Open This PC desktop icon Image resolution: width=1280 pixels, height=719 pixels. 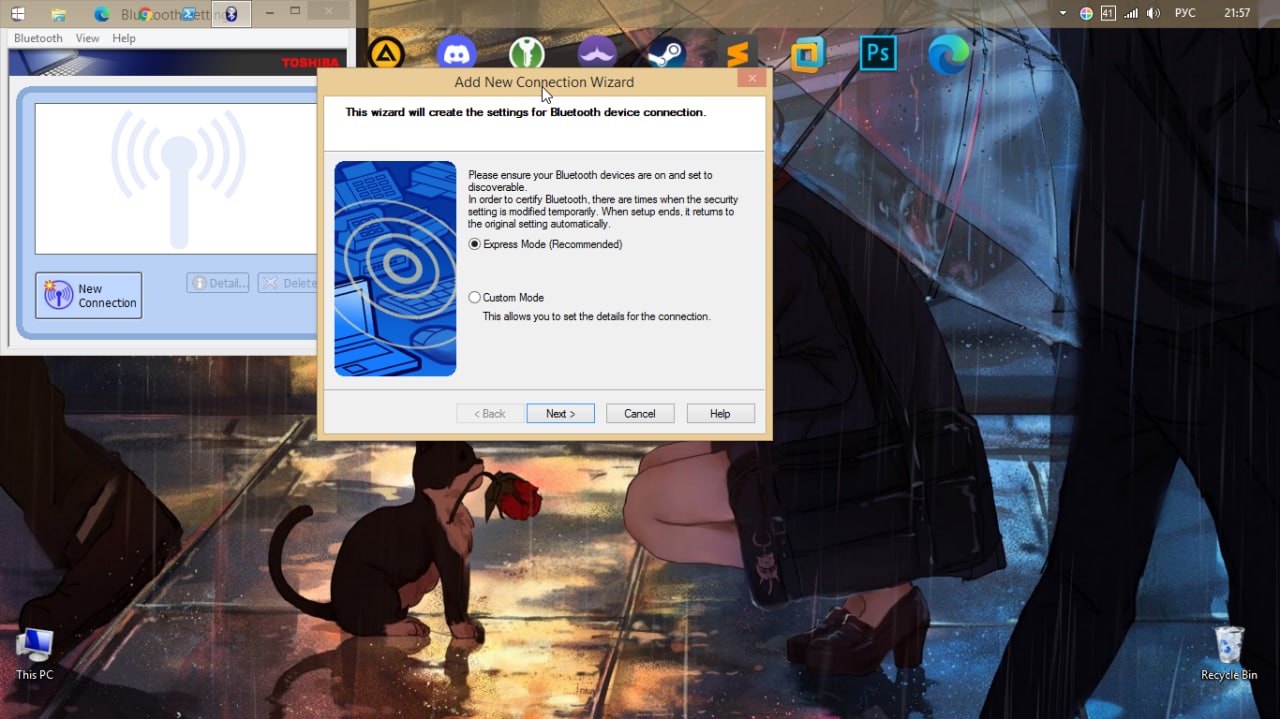(x=34, y=654)
